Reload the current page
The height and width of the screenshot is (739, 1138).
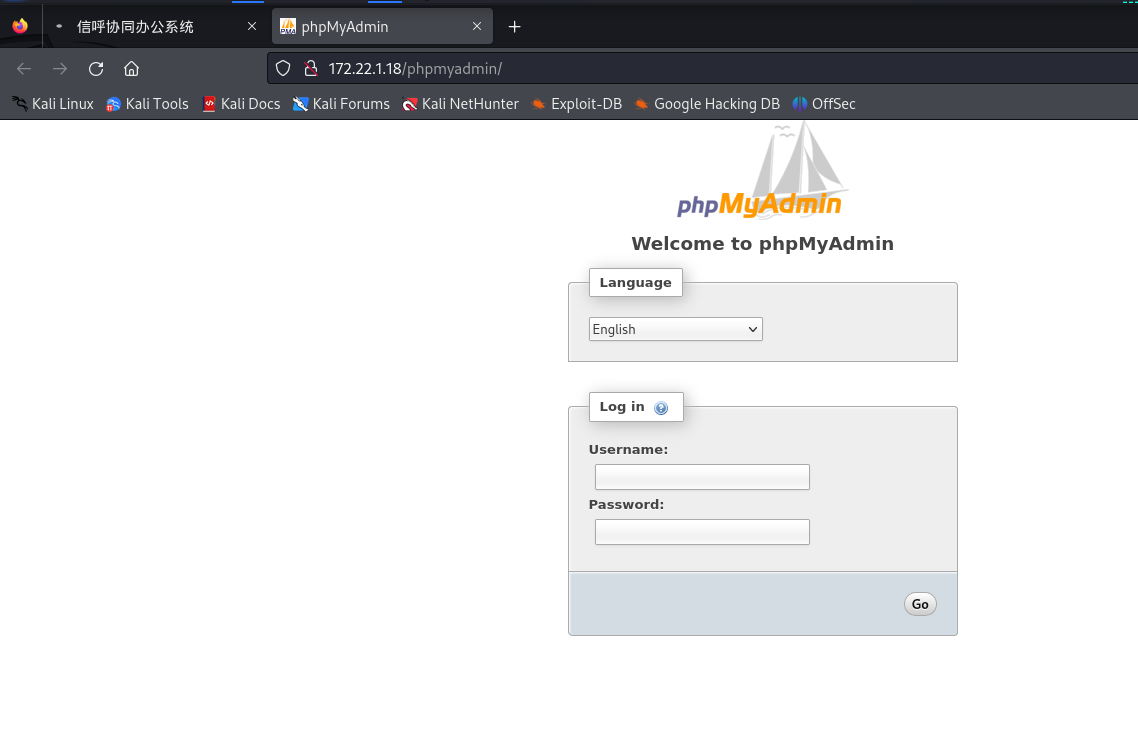tap(96, 68)
